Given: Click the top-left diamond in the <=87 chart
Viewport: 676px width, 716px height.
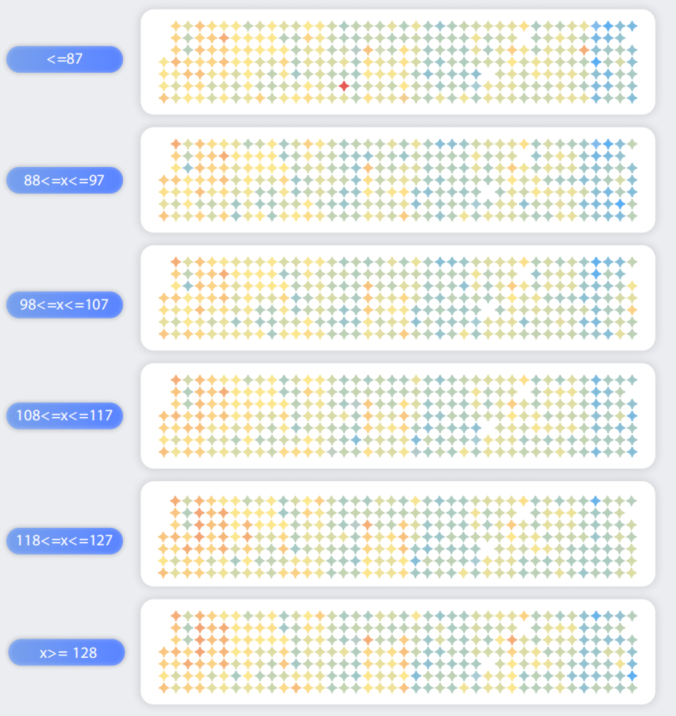Looking at the screenshot, I should click(x=176, y=26).
